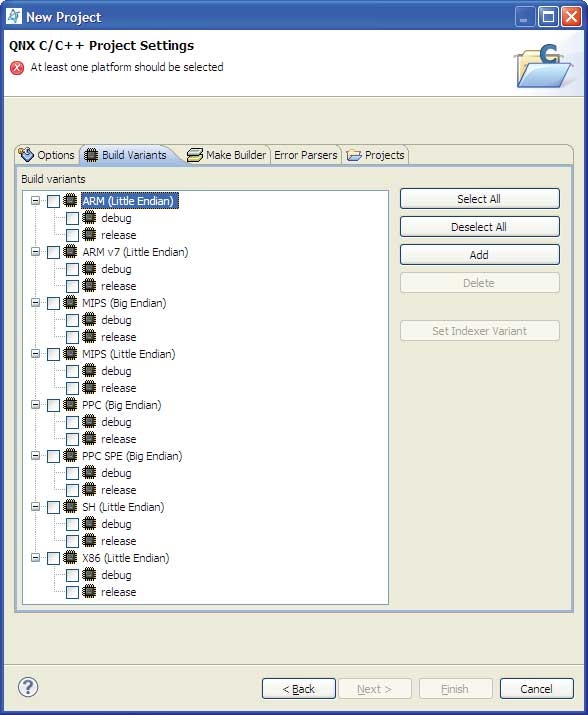Click the chip icon of debug under MIPS (Little Endian)
Viewport: 588px width, 715px height.
tap(89, 371)
